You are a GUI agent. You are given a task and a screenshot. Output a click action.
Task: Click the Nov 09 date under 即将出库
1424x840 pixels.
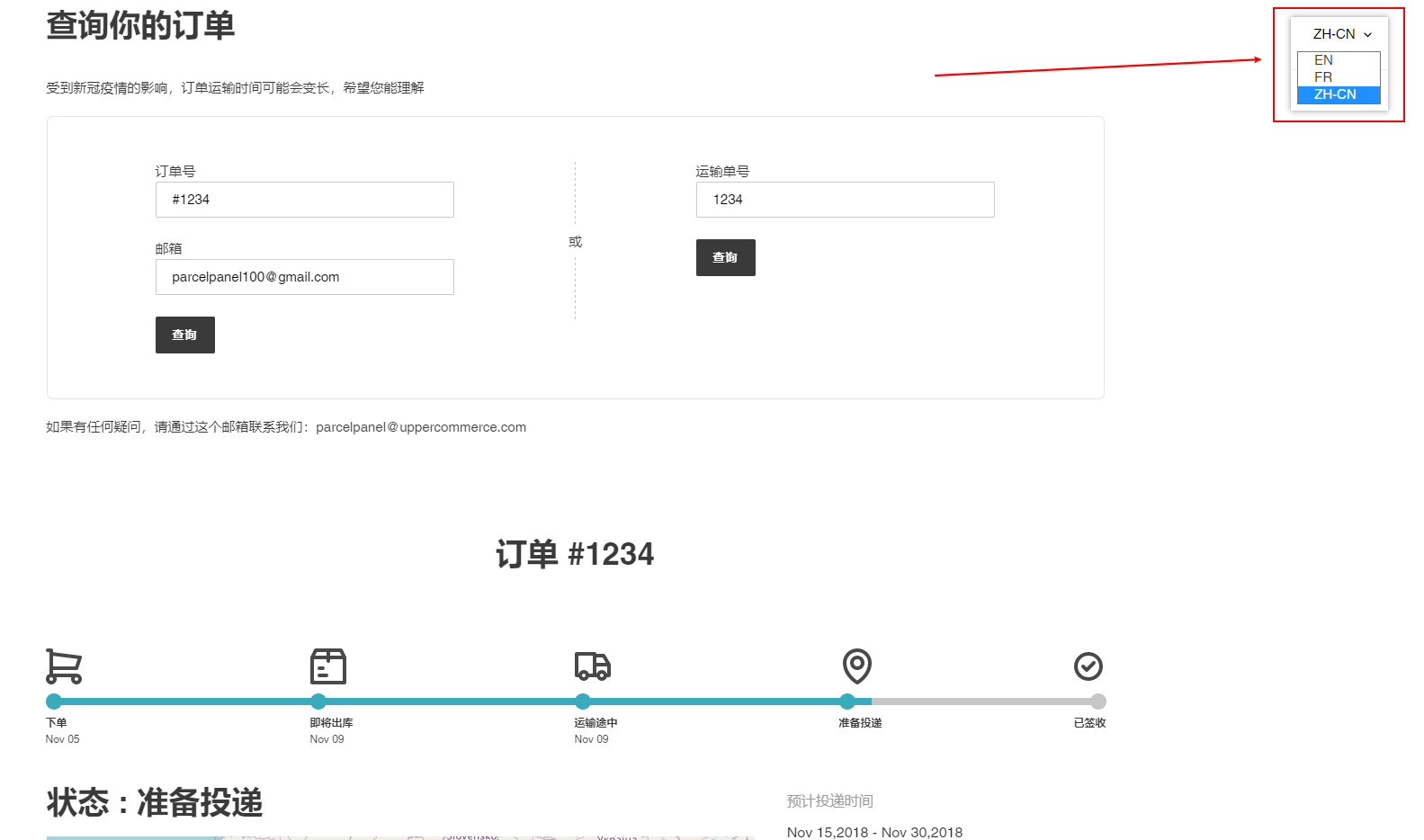tap(327, 739)
